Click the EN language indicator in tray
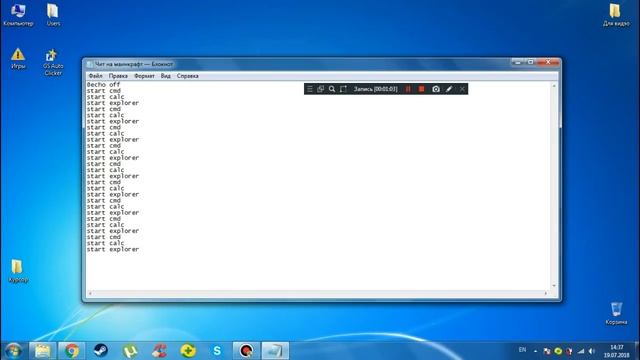This screenshot has width=640, height=360. tap(522, 350)
